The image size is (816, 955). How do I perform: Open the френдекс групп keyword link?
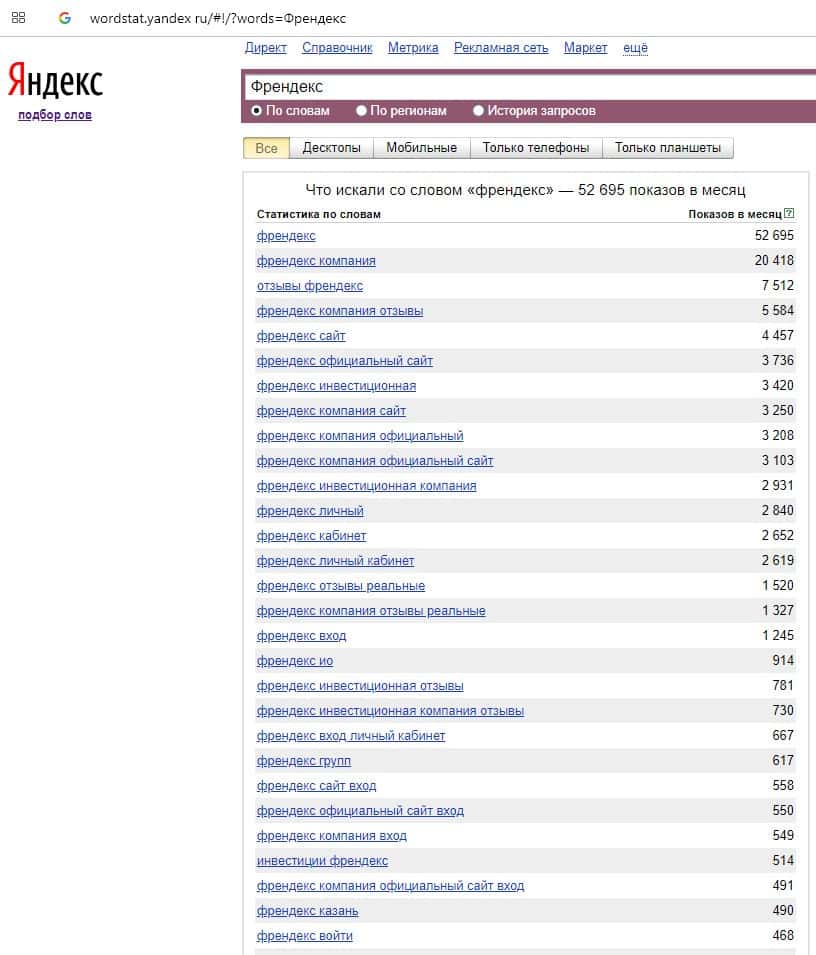click(x=304, y=760)
